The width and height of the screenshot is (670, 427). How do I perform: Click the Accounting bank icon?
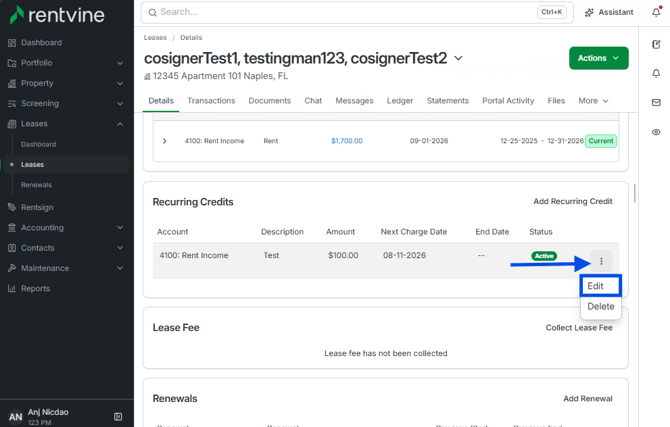coord(12,227)
